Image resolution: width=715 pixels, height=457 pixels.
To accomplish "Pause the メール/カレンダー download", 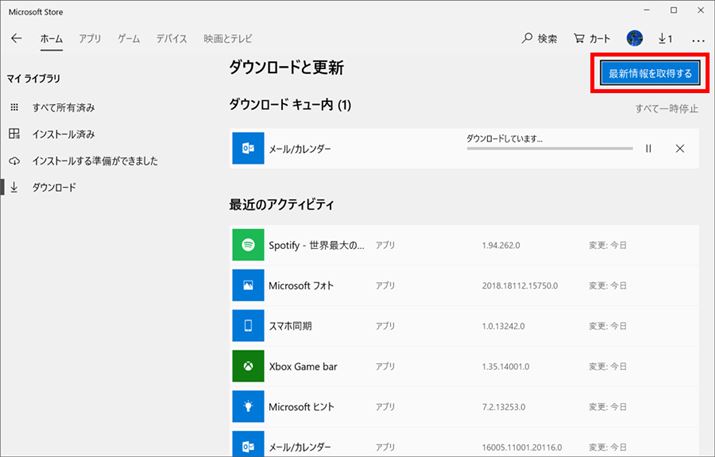I will 648,148.
